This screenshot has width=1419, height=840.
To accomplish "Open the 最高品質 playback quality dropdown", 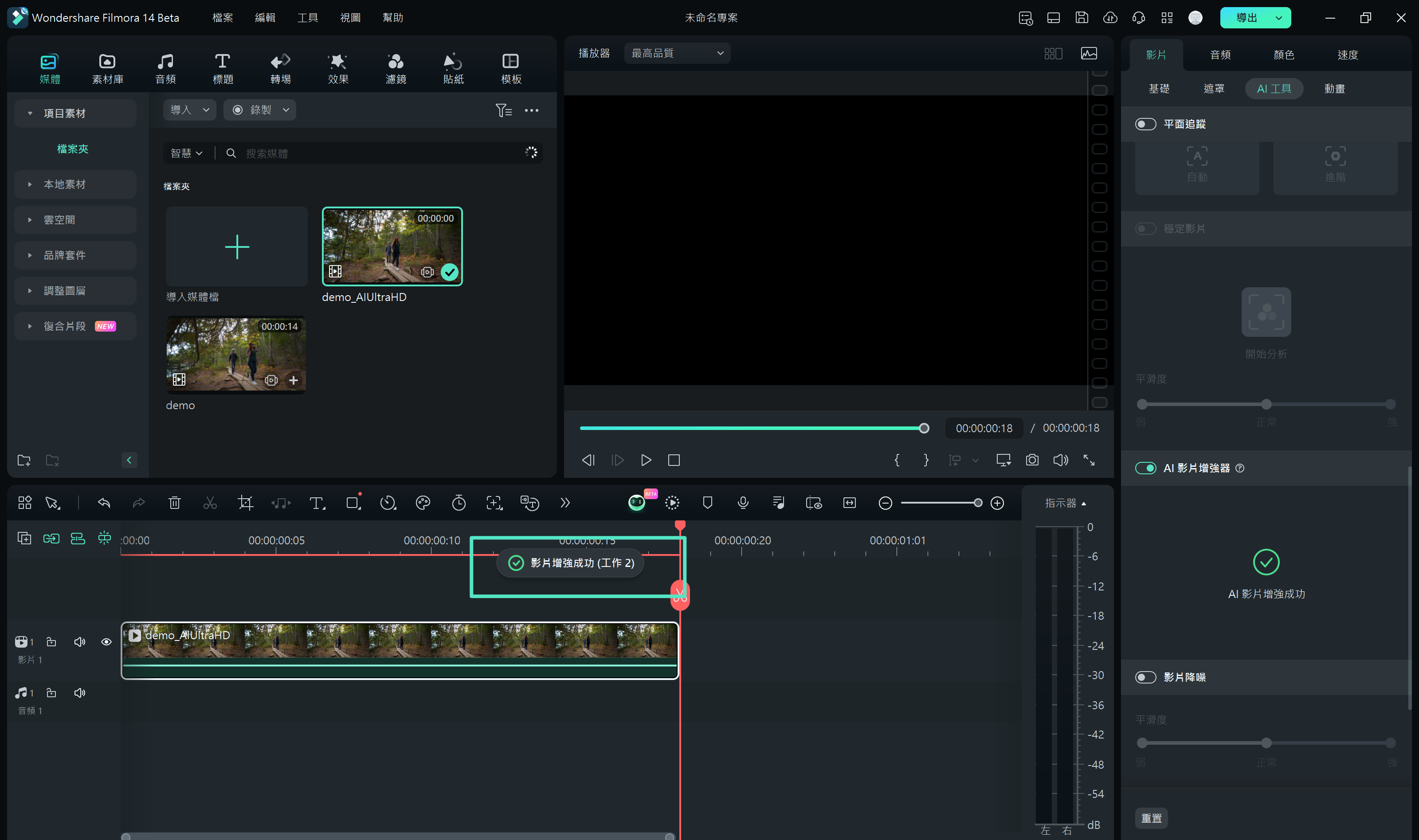I will pos(677,53).
